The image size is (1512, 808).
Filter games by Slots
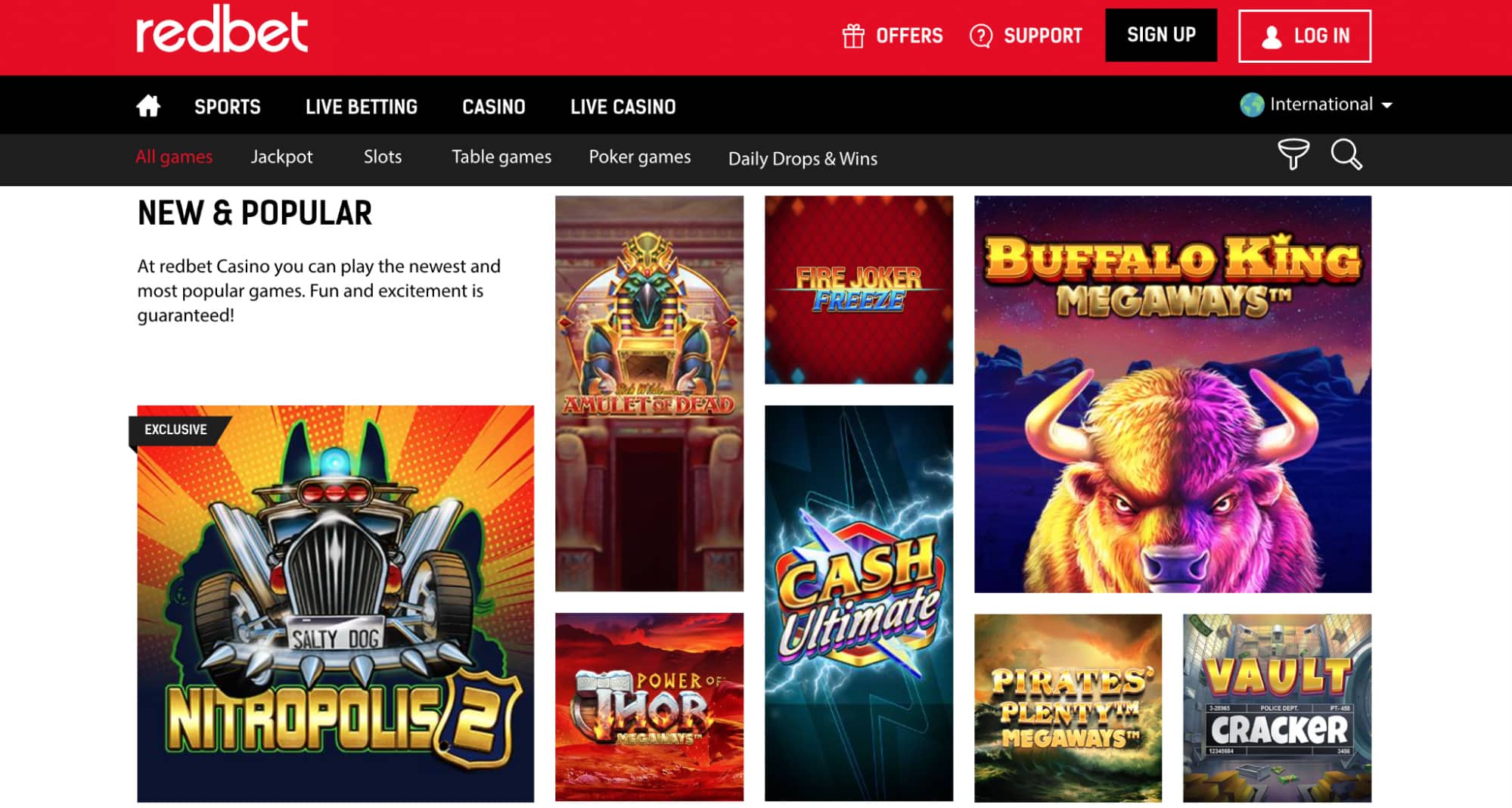pyautogui.click(x=383, y=157)
